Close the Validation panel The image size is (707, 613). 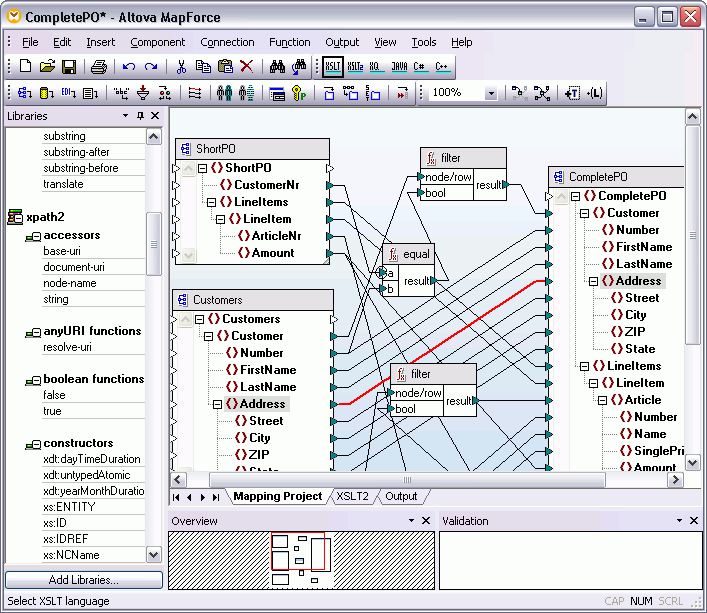(693, 521)
